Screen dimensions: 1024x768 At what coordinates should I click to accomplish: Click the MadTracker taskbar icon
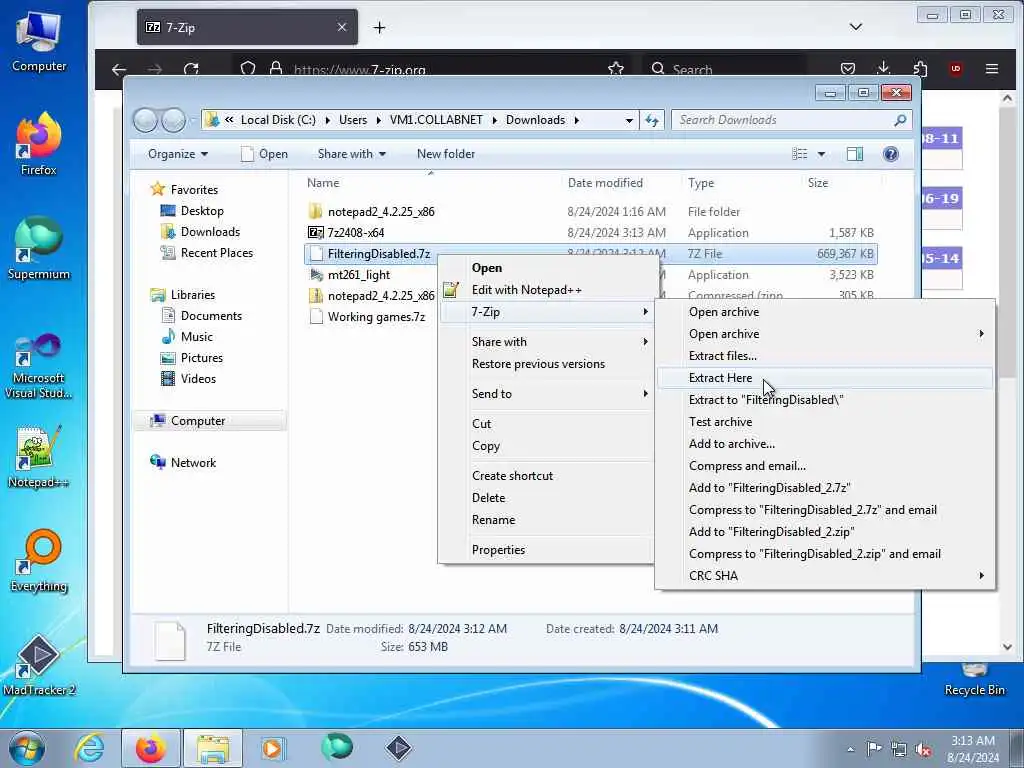398,748
